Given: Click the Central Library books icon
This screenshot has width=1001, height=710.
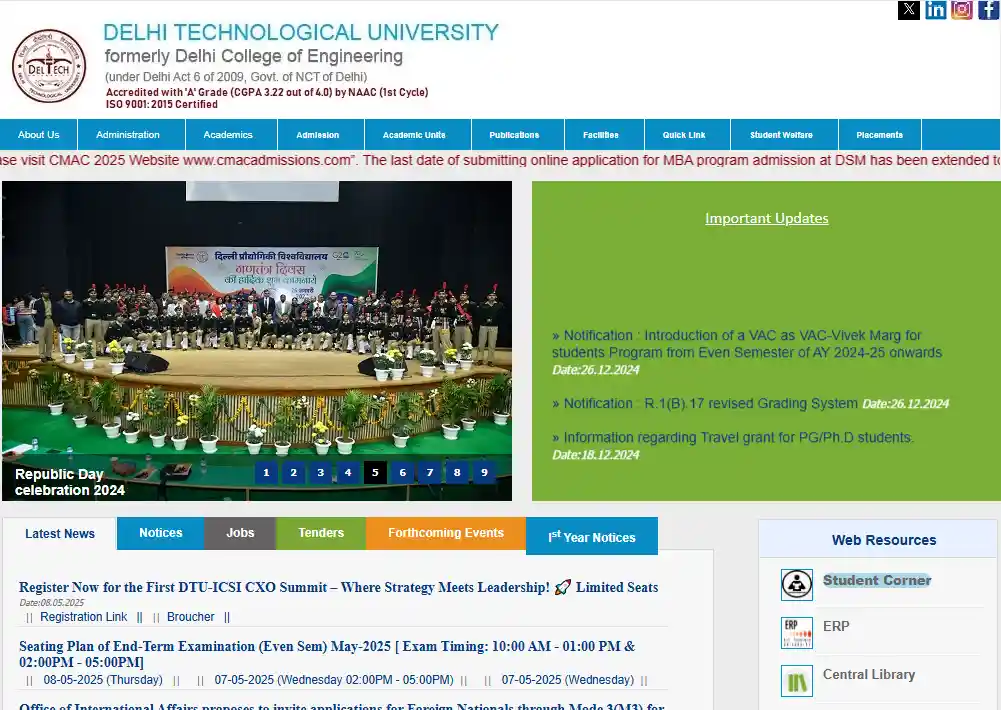Looking at the screenshot, I should 797,681.
